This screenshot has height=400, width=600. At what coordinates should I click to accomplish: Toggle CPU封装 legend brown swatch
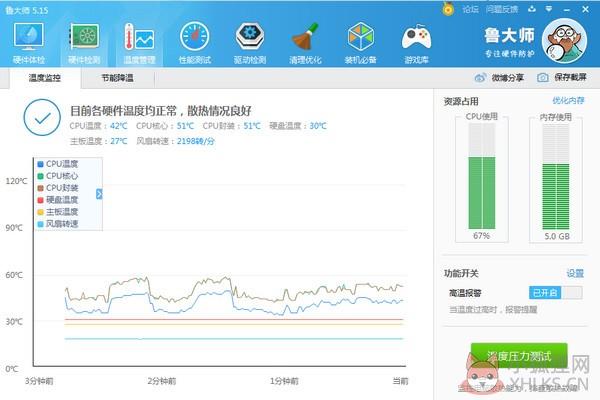[x=40, y=188]
